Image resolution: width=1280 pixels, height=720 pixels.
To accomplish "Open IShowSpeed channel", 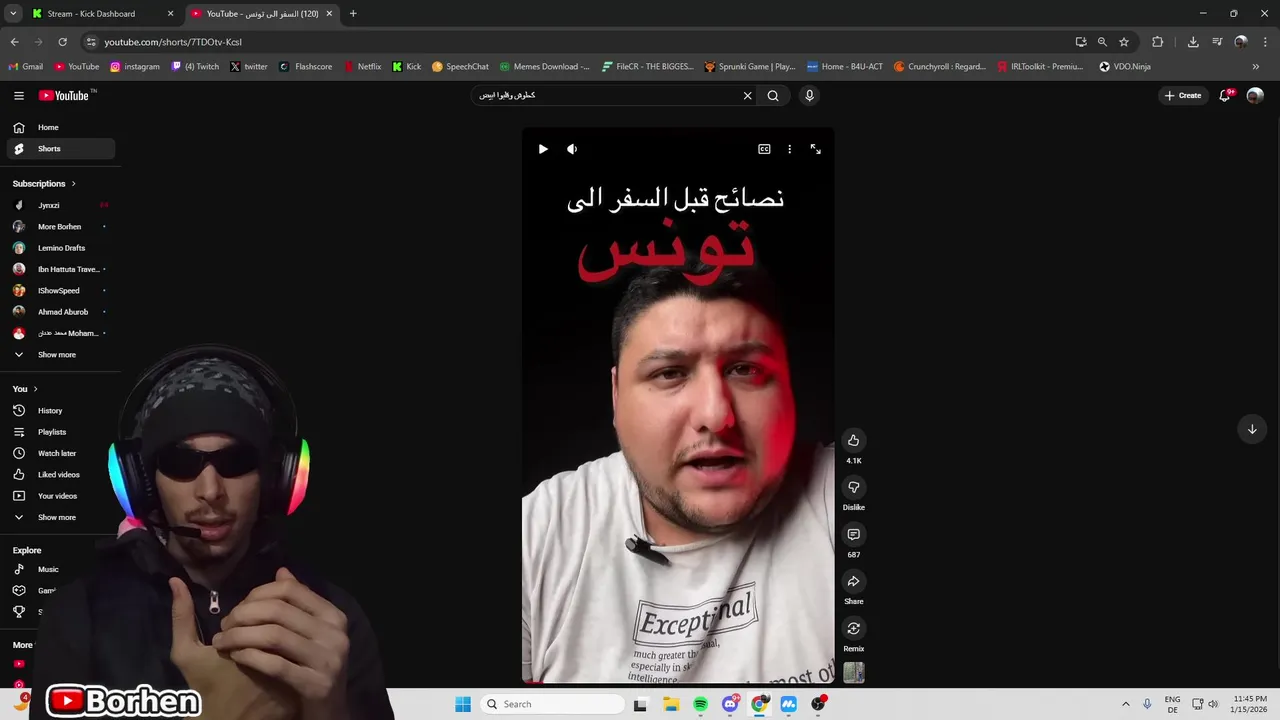I will pyautogui.click(x=60, y=291).
